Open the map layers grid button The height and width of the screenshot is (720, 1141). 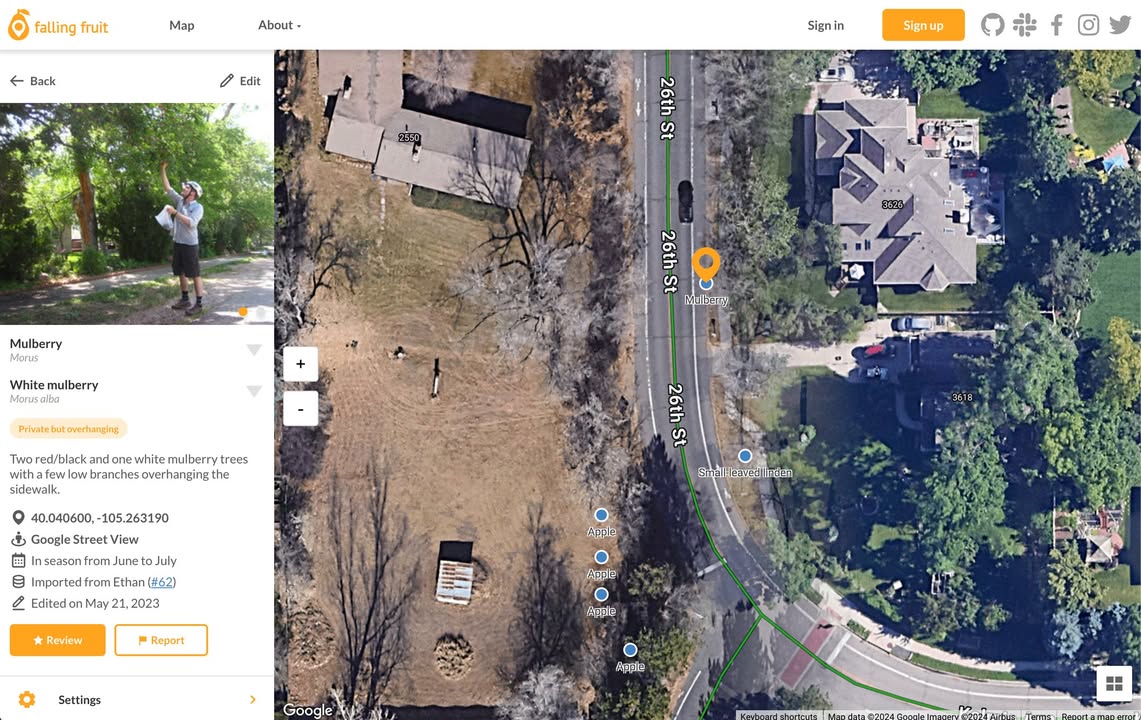click(x=1114, y=684)
